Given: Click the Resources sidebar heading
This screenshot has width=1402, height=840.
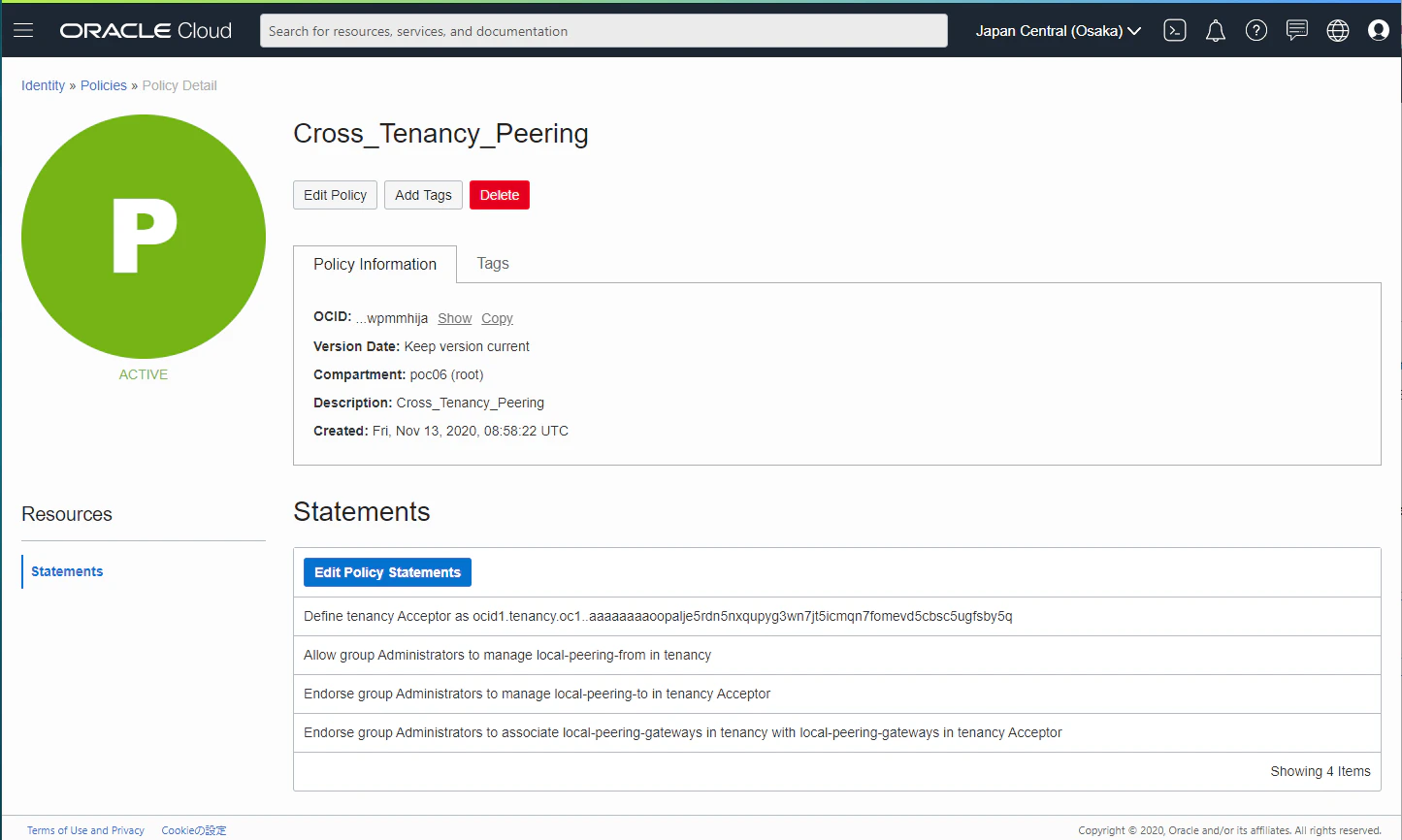Looking at the screenshot, I should click(67, 514).
